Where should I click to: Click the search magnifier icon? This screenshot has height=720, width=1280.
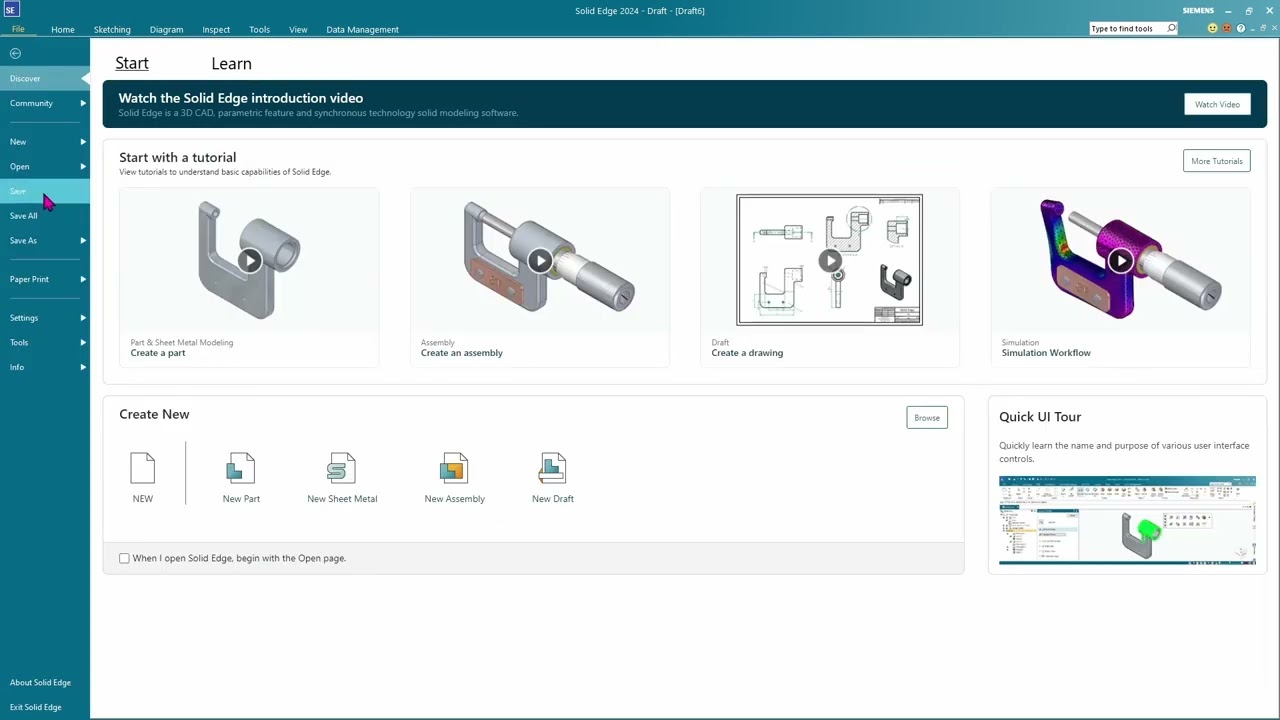[x=1172, y=29]
